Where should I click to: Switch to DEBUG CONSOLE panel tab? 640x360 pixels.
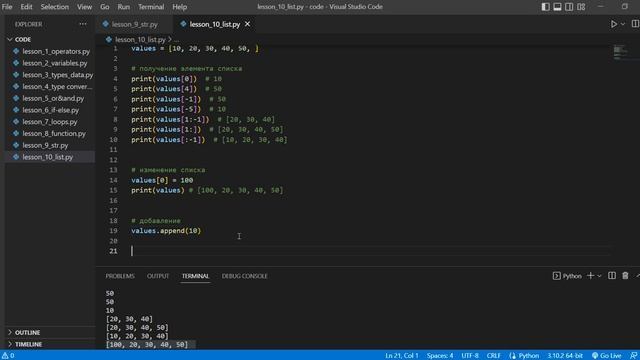coord(244,276)
